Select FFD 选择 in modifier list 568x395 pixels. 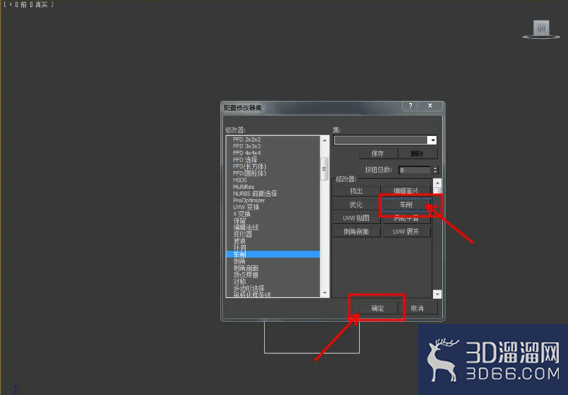coord(245,160)
